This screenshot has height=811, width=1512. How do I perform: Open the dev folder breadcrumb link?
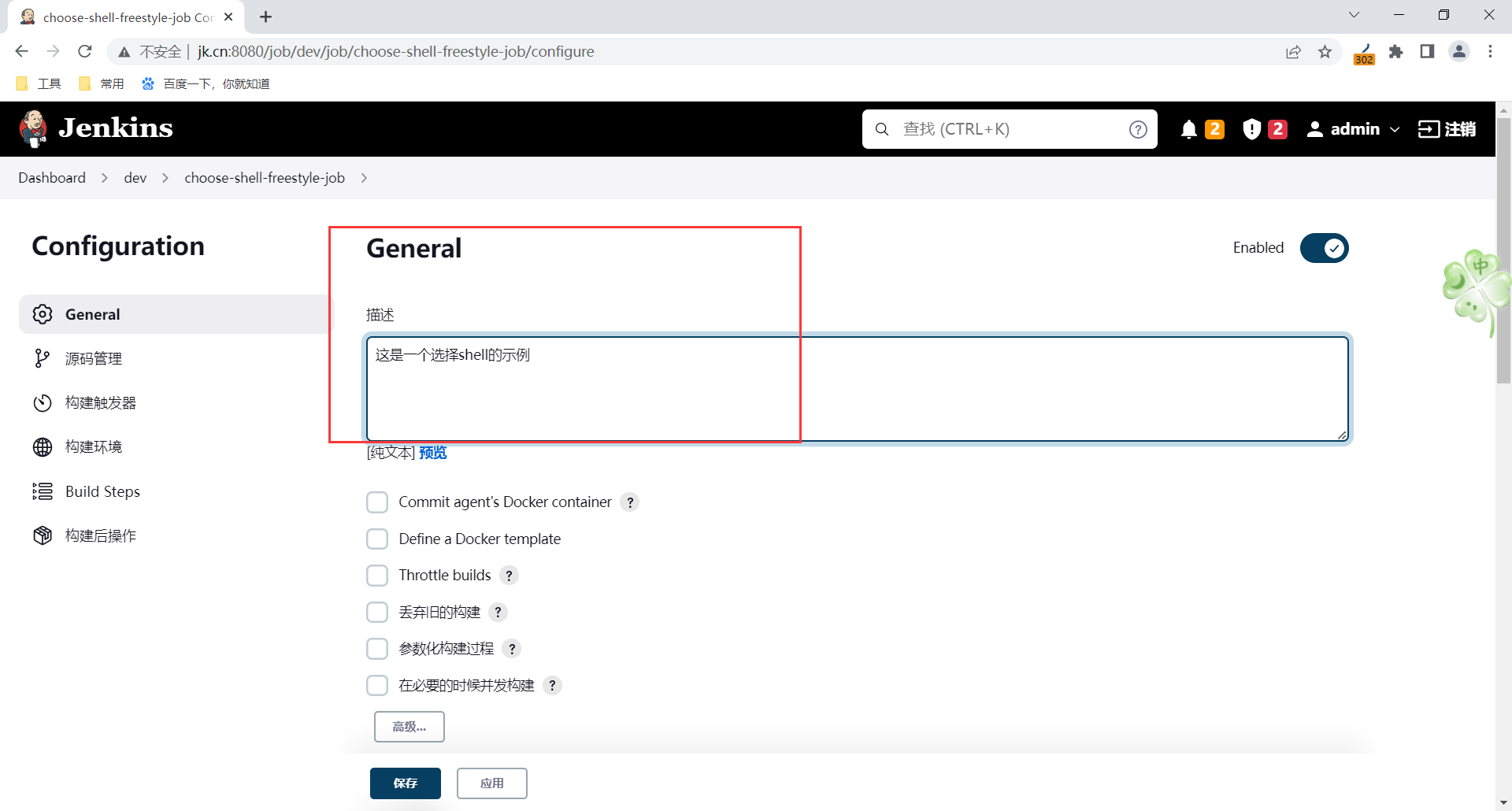tap(135, 178)
